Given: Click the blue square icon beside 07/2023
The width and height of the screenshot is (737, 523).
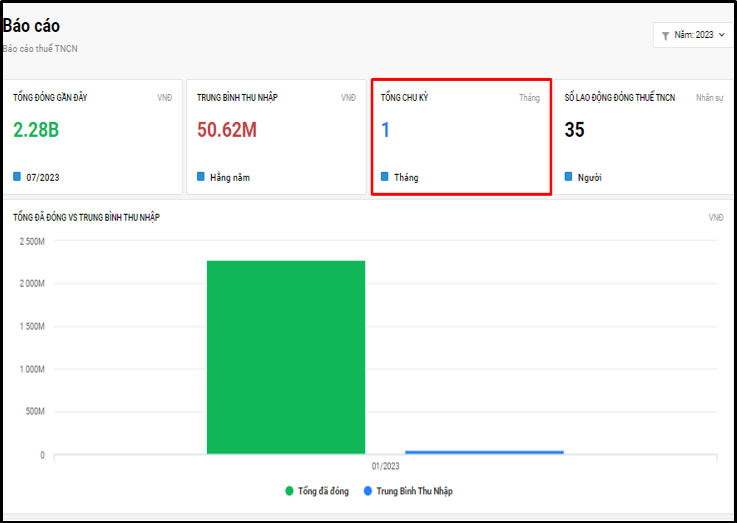Looking at the screenshot, I should tap(17, 177).
